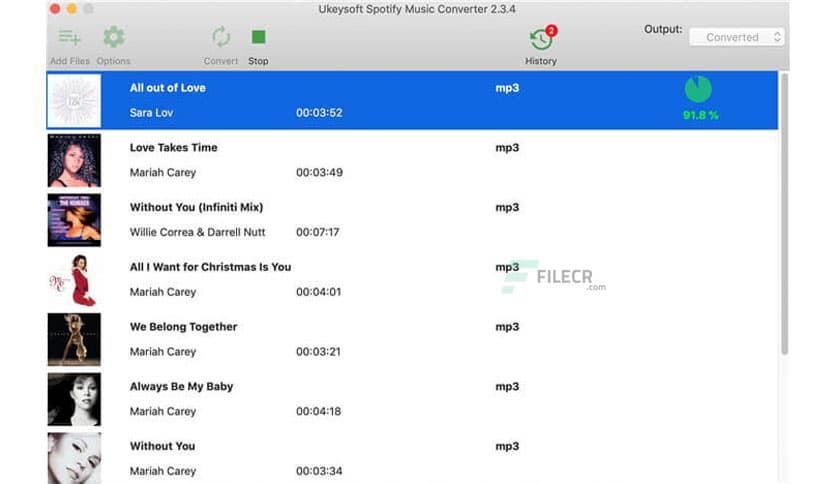Select the Love Takes Time album cover

pyautogui.click(x=74, y=160)
